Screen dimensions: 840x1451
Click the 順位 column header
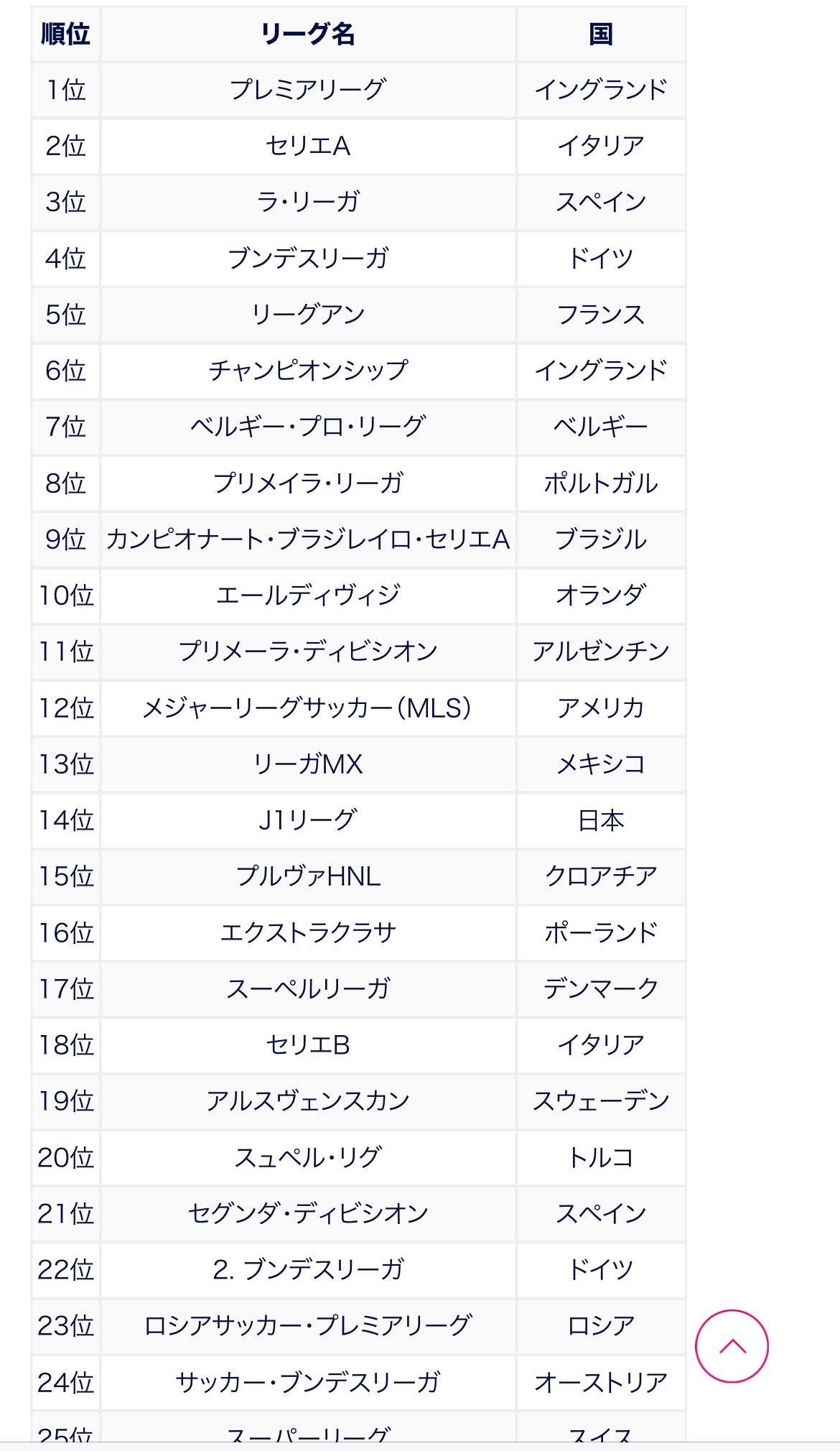[65, 34]
